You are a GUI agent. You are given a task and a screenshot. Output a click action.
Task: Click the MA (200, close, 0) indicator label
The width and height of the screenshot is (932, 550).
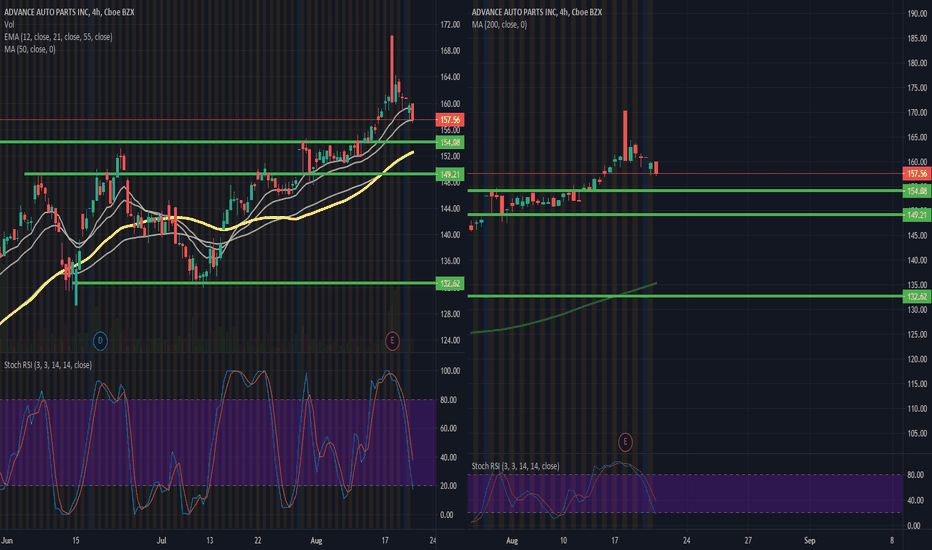(499, 24)
